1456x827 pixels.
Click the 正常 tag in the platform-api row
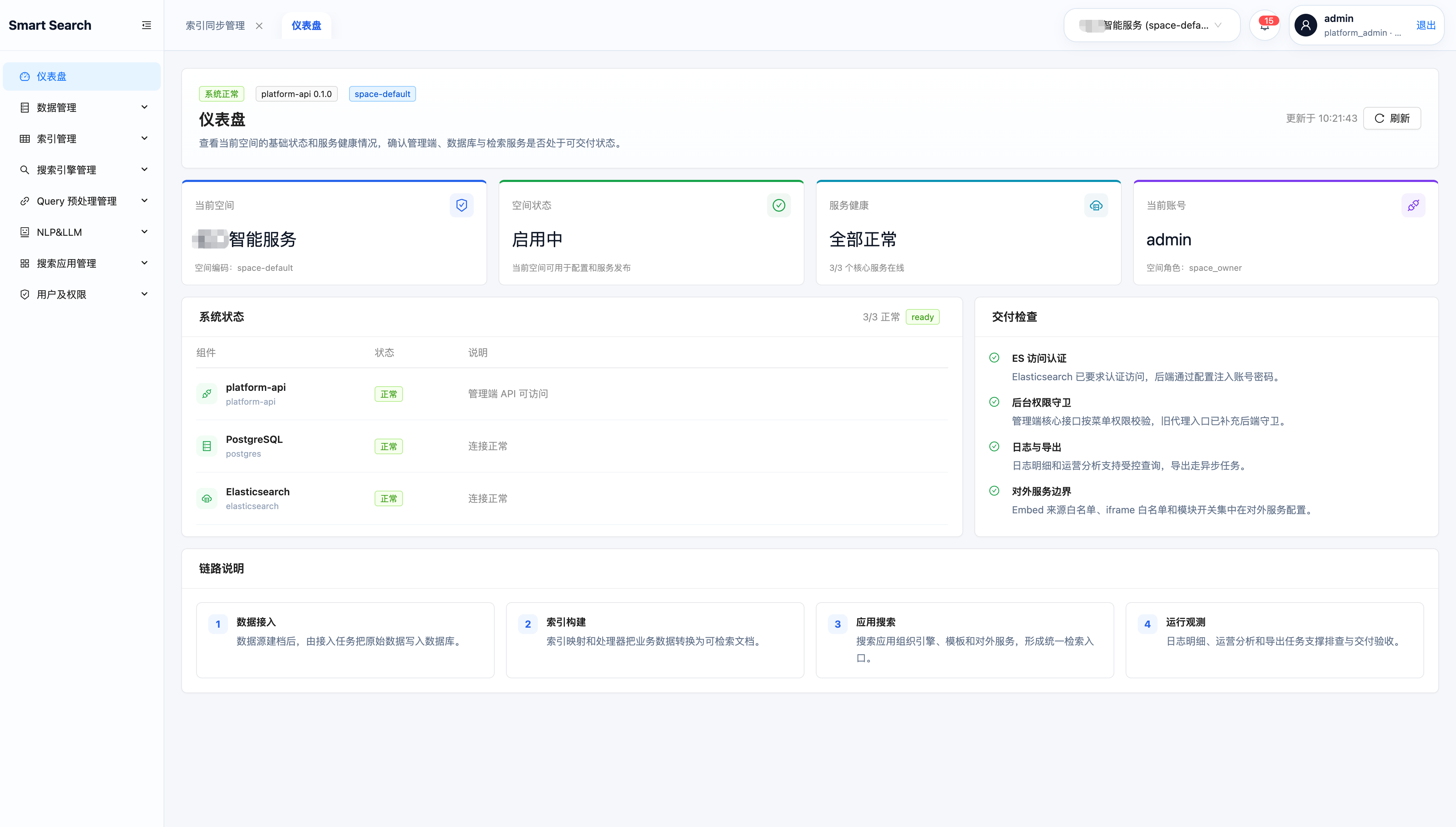click(388, 394)
